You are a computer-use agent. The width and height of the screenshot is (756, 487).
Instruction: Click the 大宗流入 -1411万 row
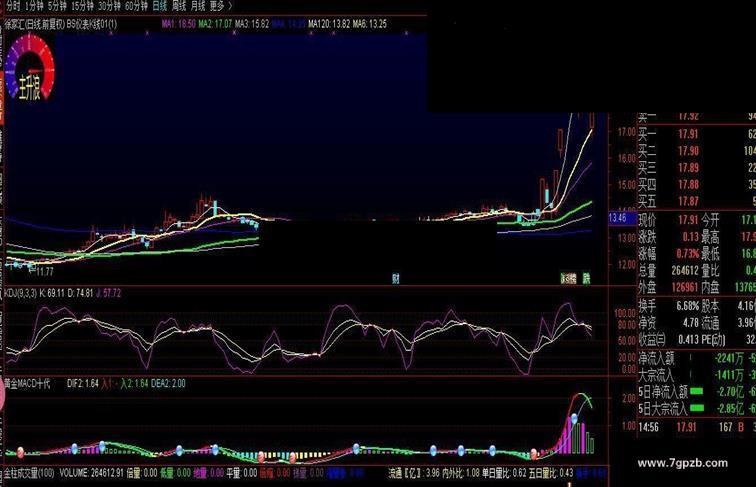click(697, 375)
